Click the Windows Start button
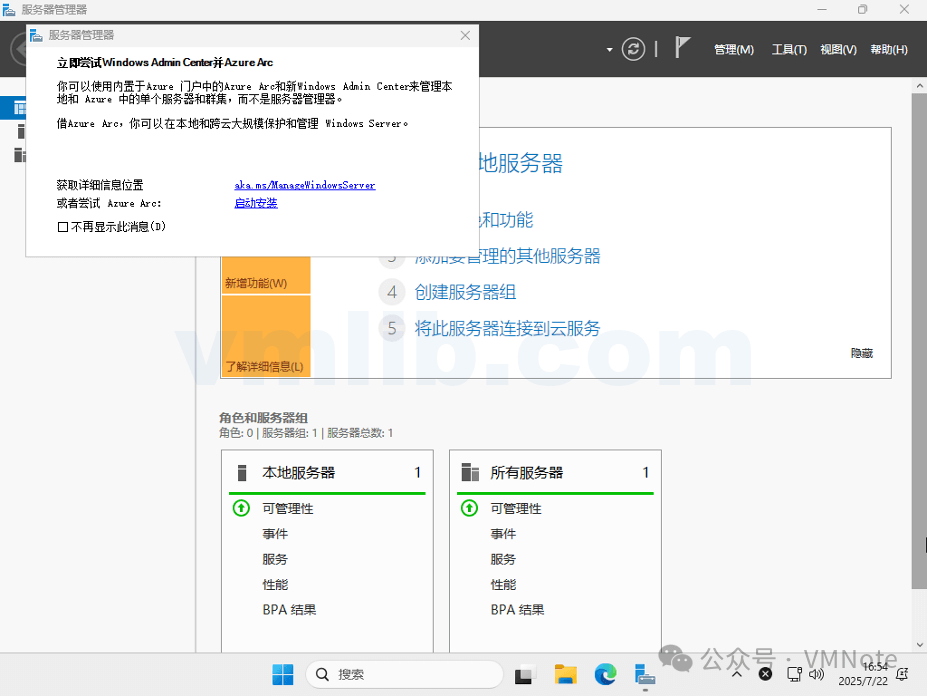Screen dimensions: 927x696 [x=283, y=674]
